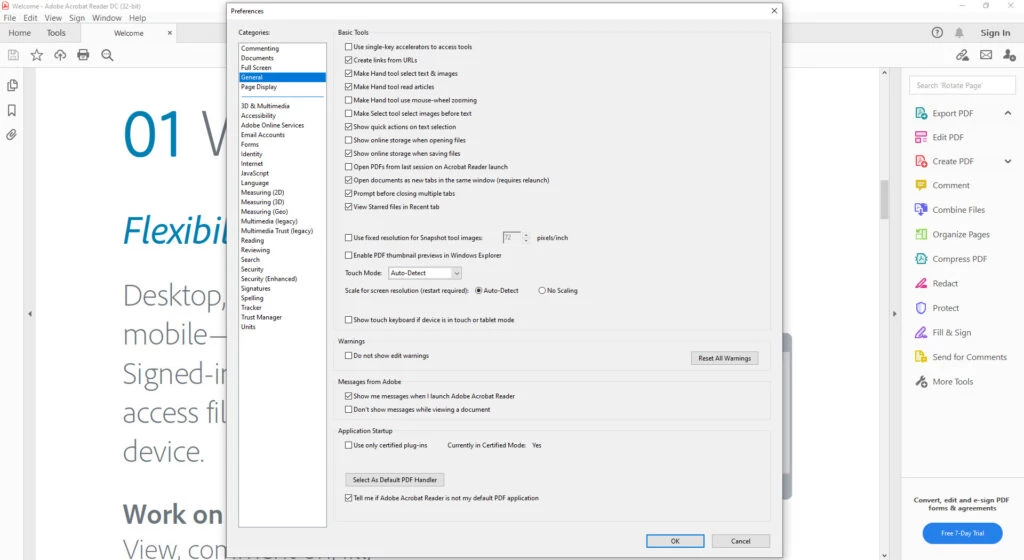Click the Compress PDF icon

921,259
